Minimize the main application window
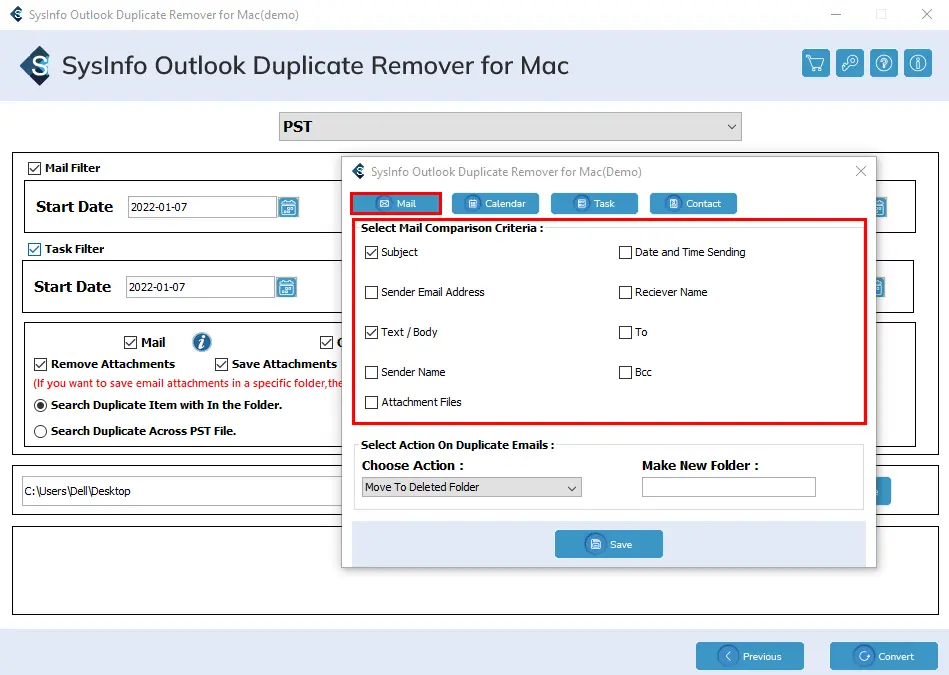949x675 pixels. (x=836, y=14)
